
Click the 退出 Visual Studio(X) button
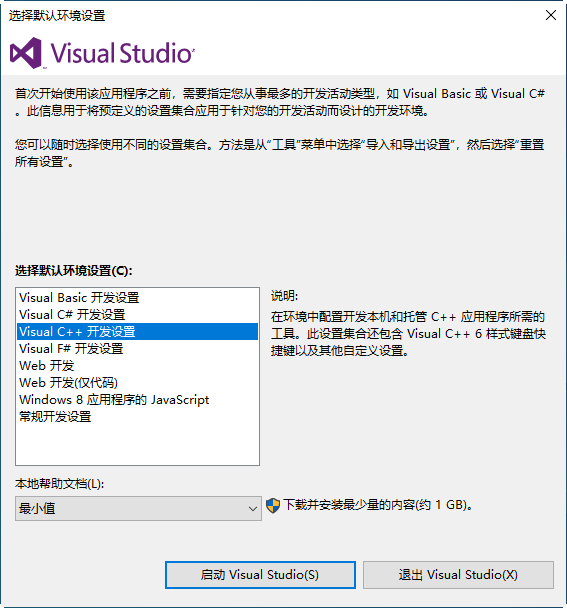(458, 575)
